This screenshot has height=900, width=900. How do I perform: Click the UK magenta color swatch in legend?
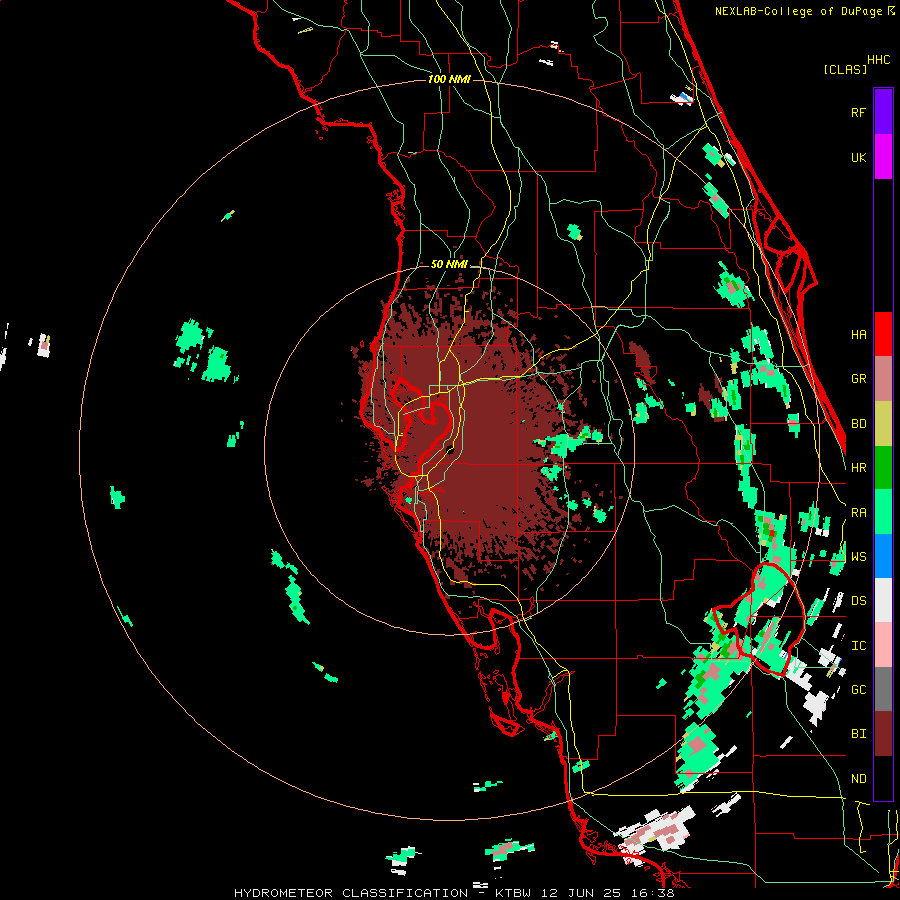pos(883,157)
